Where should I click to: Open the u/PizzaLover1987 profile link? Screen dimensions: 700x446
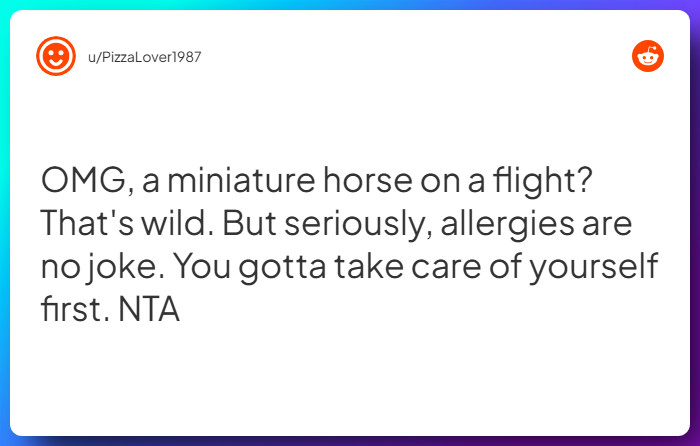pos(145,57)
